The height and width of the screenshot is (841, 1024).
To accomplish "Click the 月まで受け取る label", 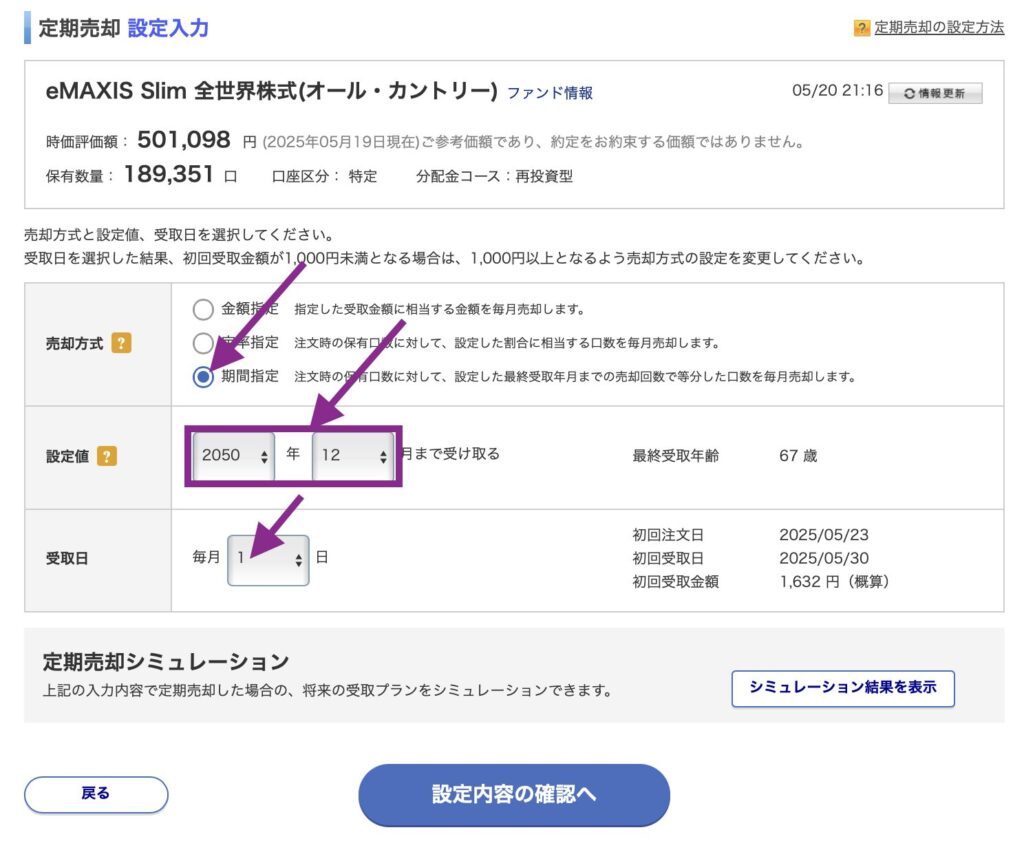I will [x=450, y=454].
